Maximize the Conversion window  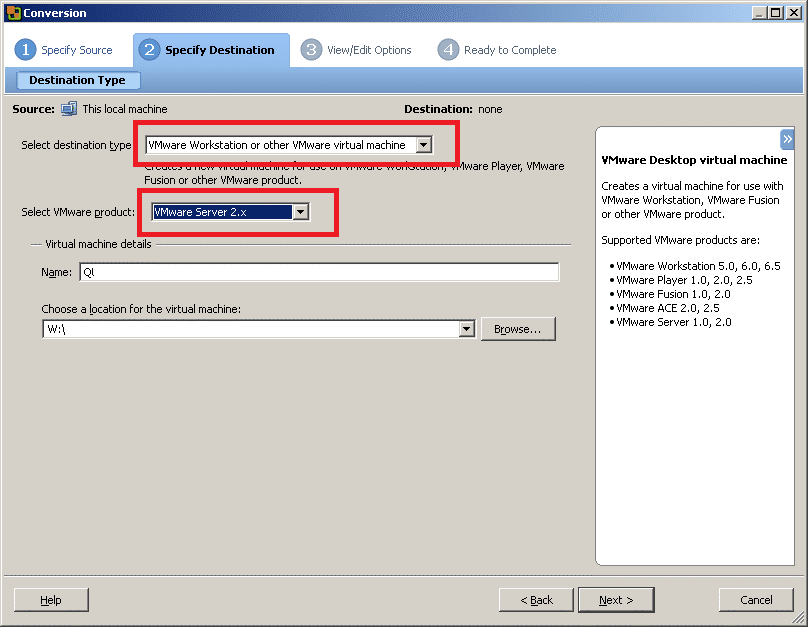coord(775,13)
